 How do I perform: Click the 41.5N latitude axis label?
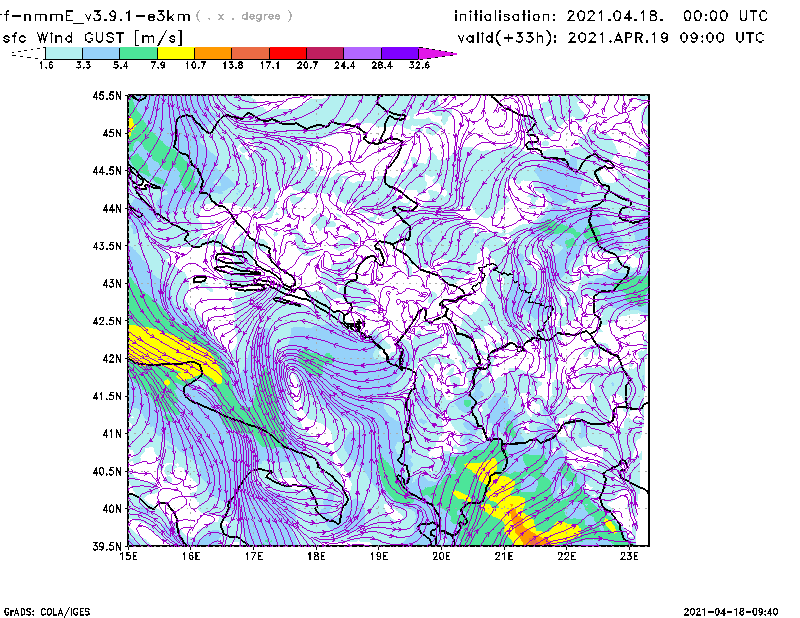[x=107, y=396]
